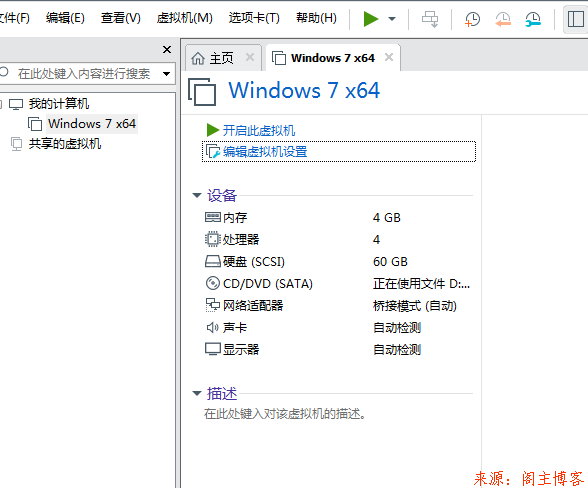Click the library search input field
Image resolution: width=588 pixels, height=488 pixels.
pyautogui.click(x=83, y=74)
